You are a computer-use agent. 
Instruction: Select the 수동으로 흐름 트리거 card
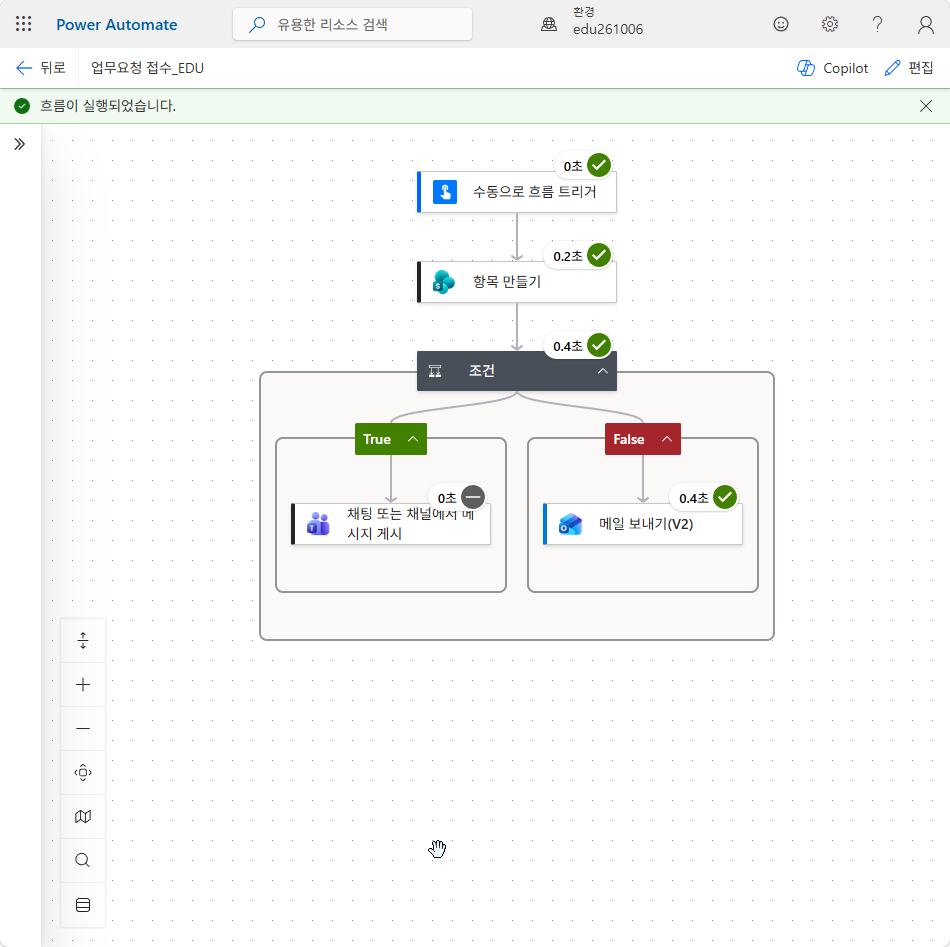(517, 192)
